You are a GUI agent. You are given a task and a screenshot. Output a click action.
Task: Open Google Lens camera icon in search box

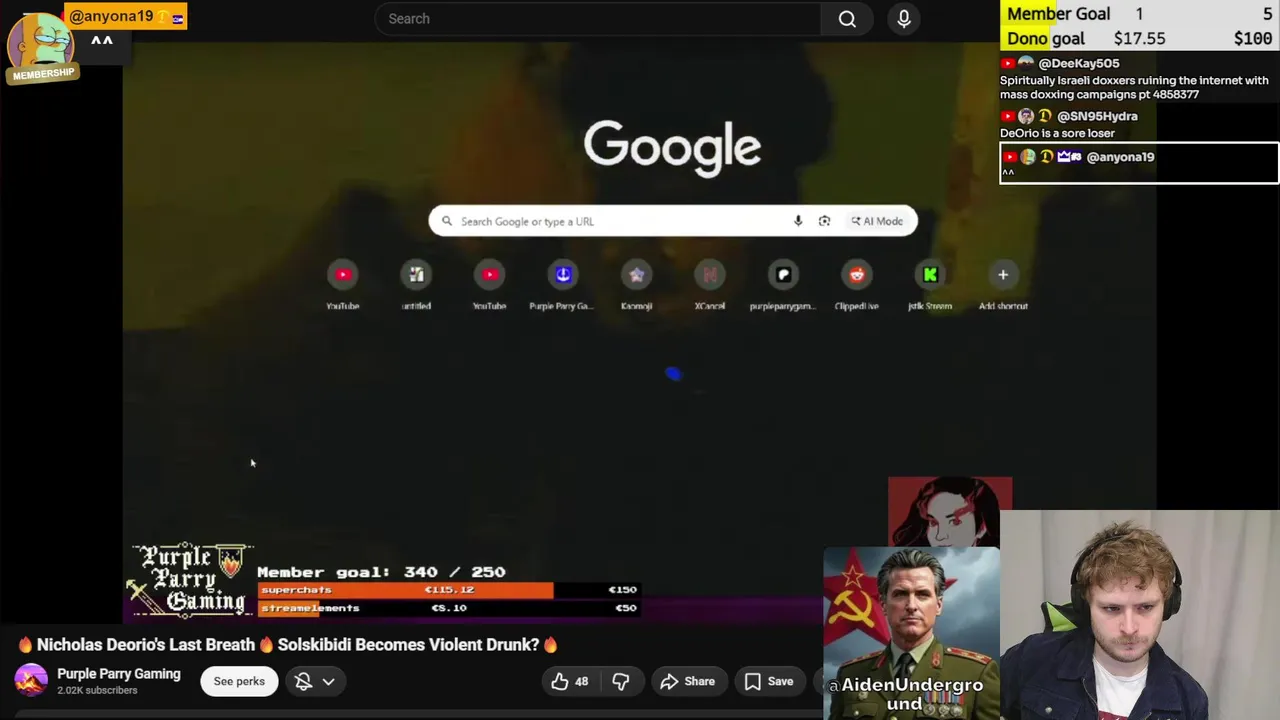tap(824, 221)
